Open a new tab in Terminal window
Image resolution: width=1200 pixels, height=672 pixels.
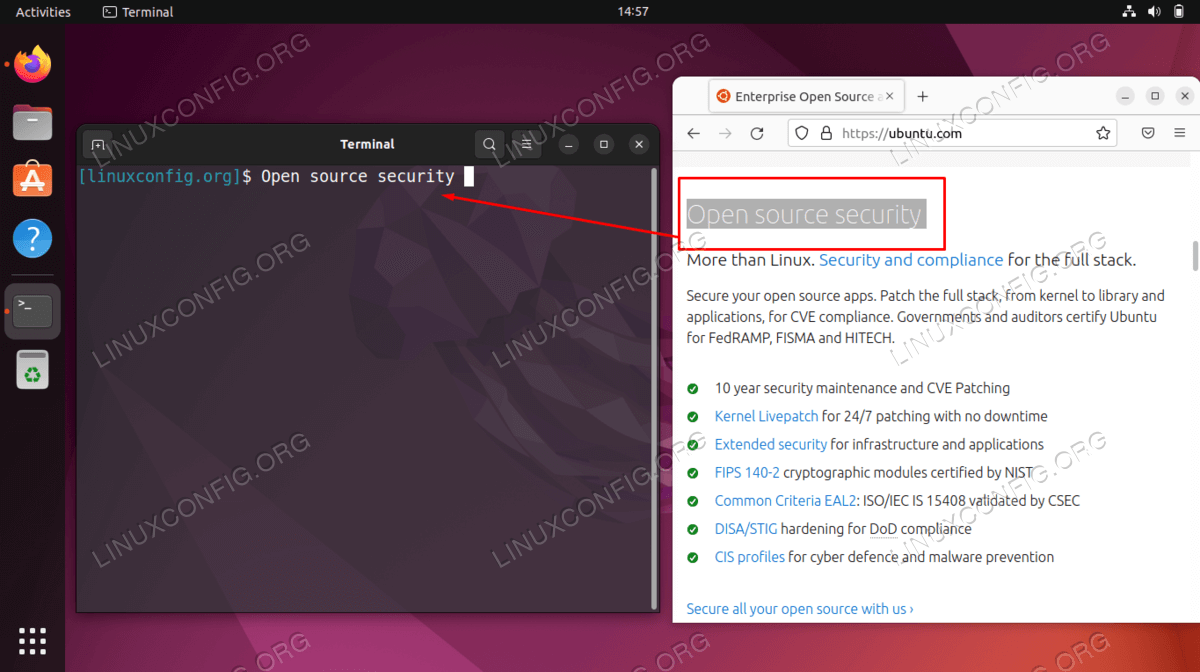tap(98, 144)
